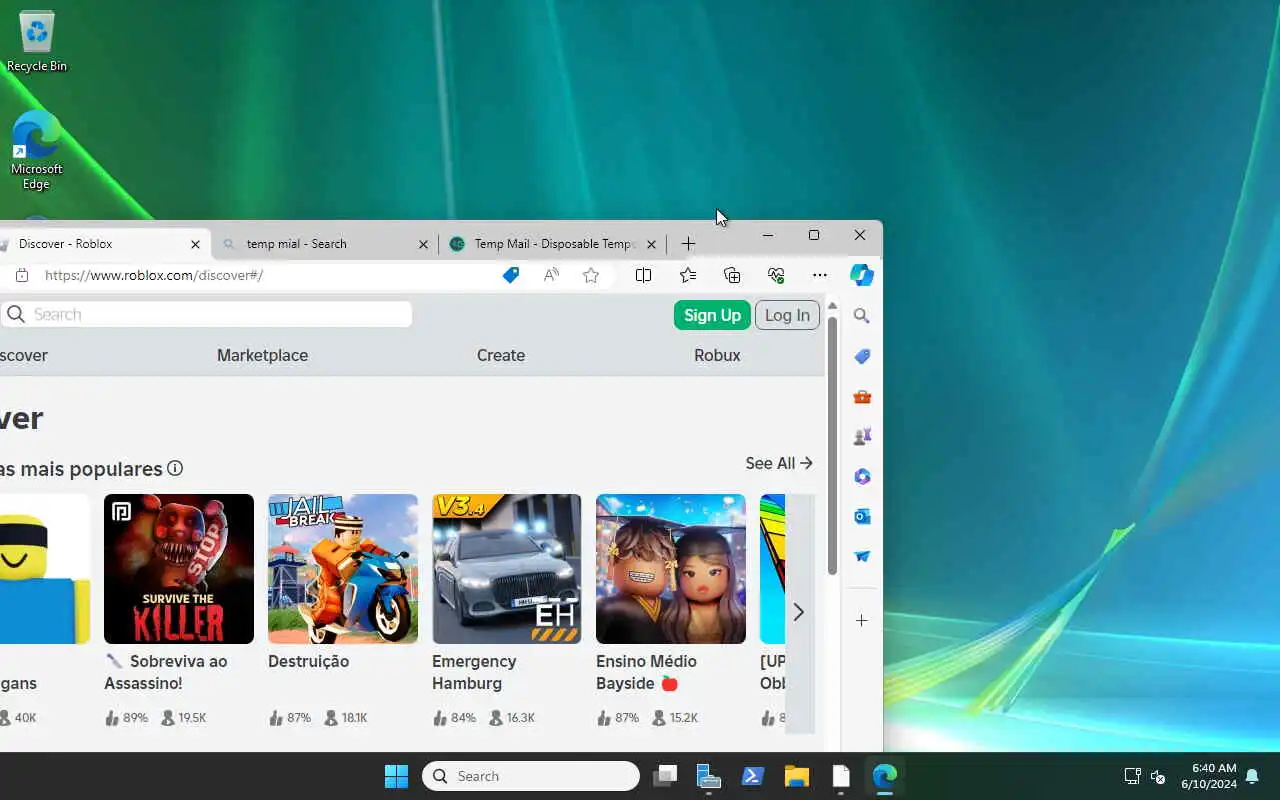Open the Emergency Hamburg thumbnail
This screenshot has height=800, width=1280.
click(x=507, y=569)
